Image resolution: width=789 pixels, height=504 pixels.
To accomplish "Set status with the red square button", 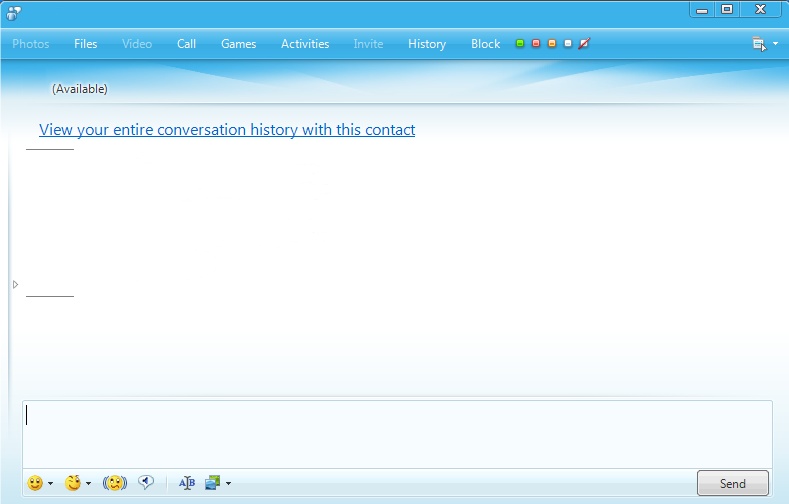I will pos(536,44).
